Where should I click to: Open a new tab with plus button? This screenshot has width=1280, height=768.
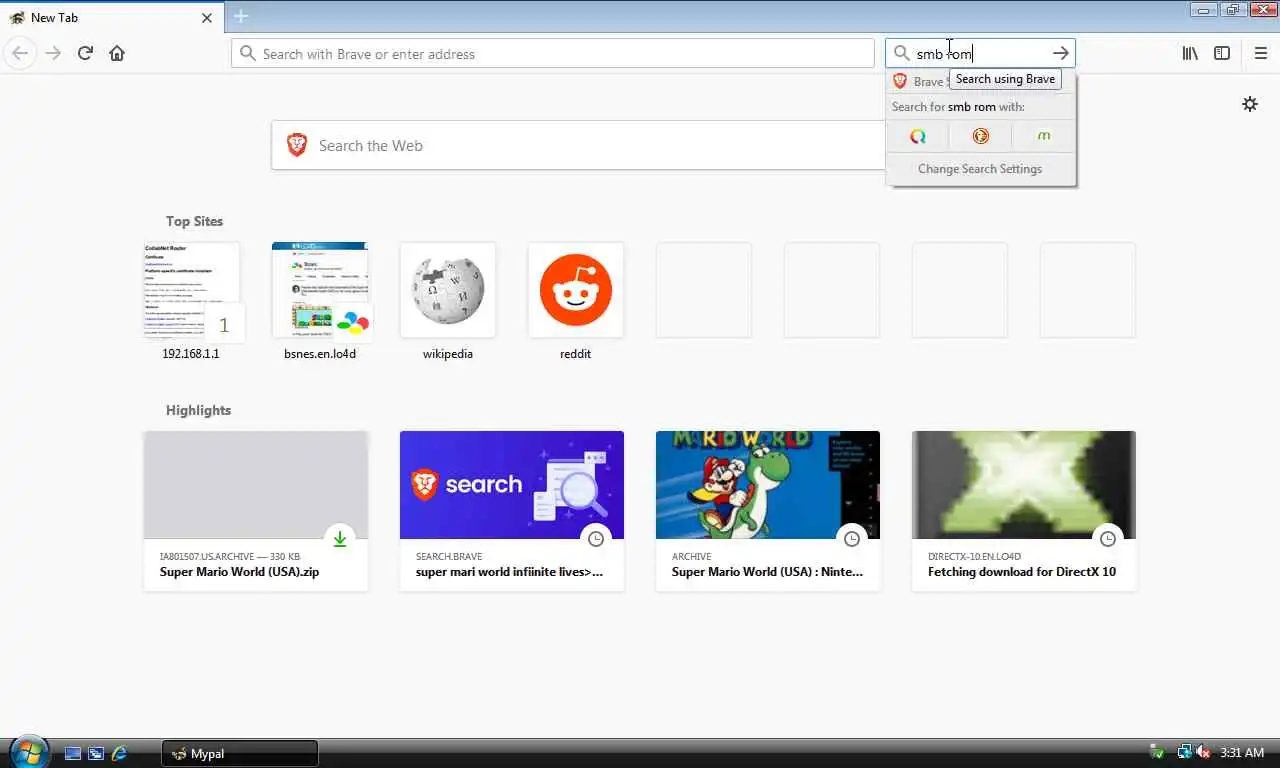pos(240,16)
